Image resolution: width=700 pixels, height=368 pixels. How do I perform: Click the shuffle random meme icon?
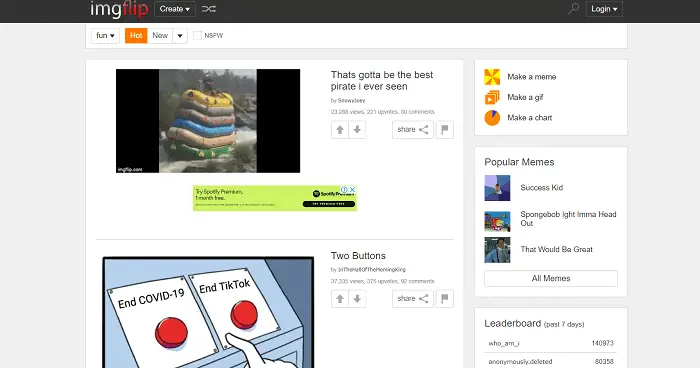208,9
